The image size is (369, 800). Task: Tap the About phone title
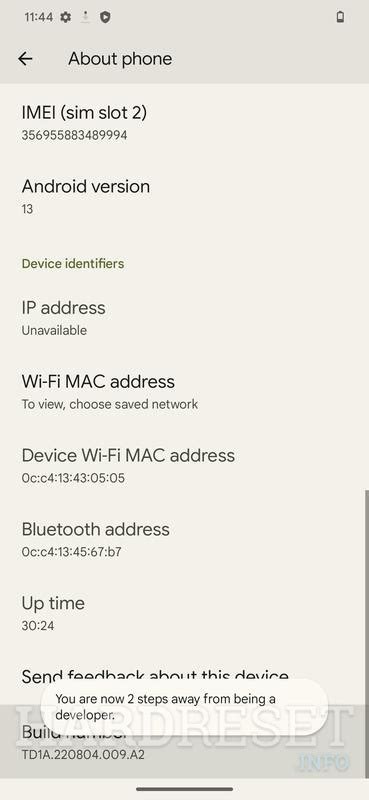point(120,59)
